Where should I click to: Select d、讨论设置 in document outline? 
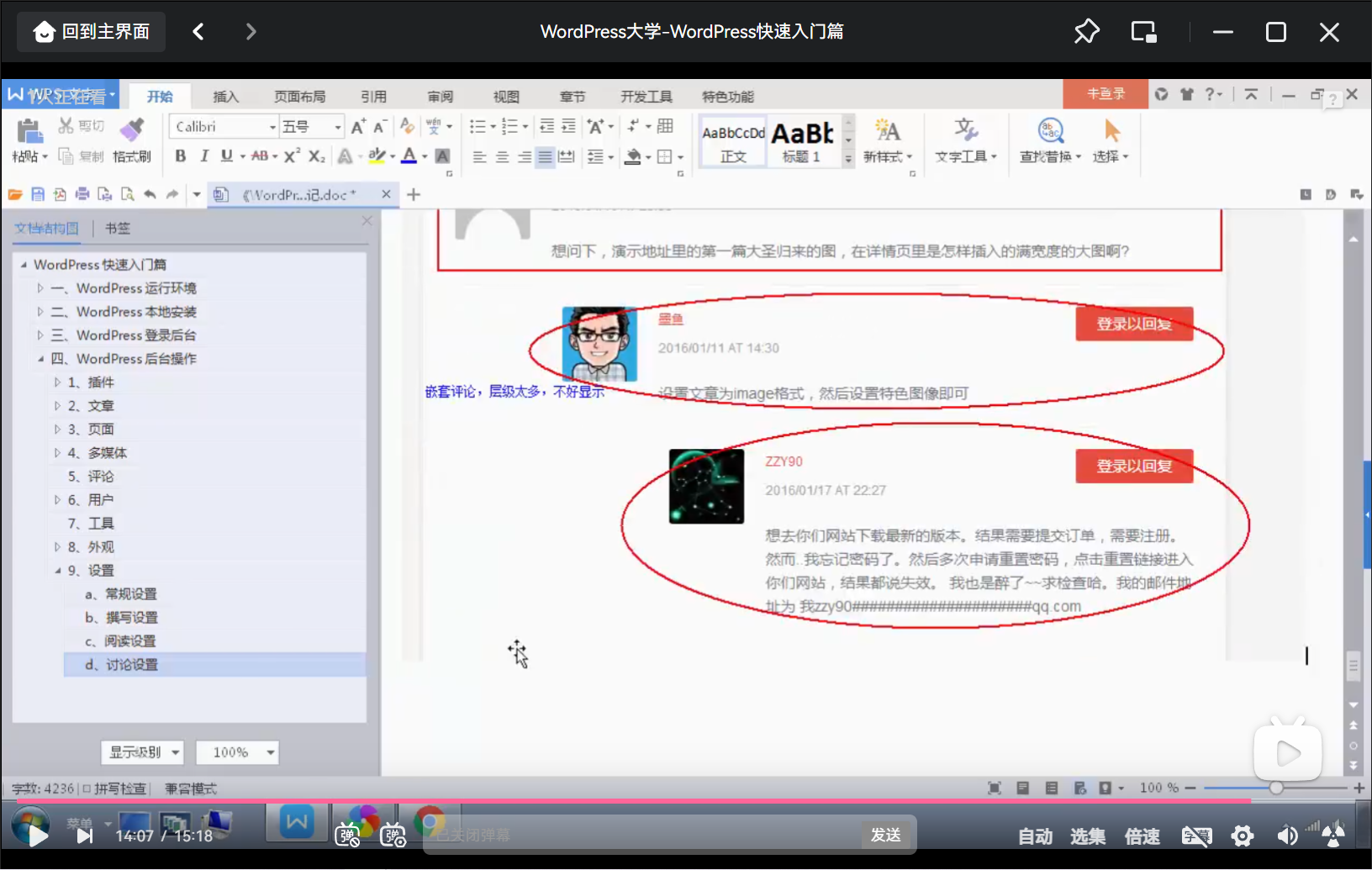pos(214,665)
